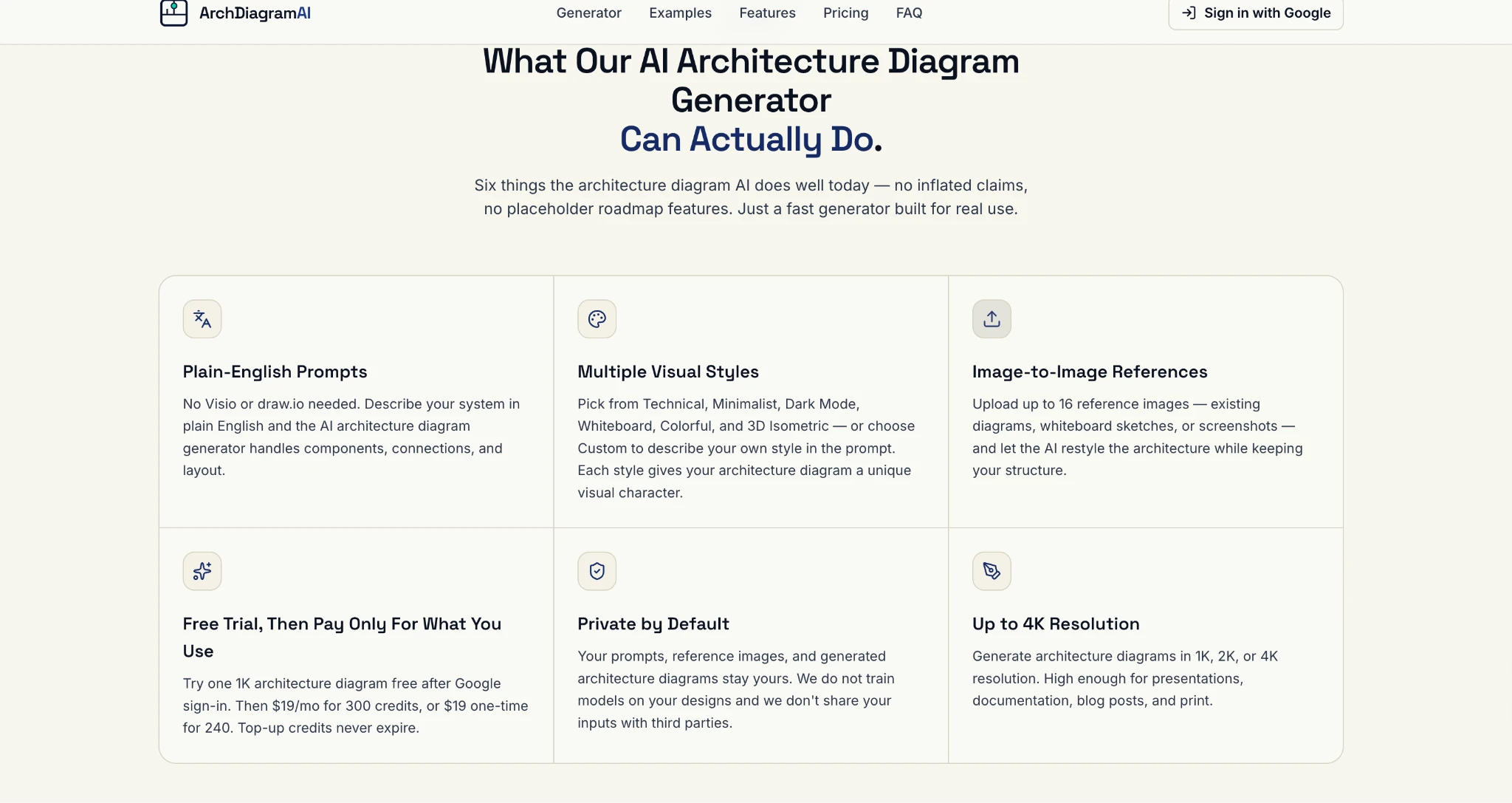Select the Plain-English Prompts heading
This screenshot has height=803, width=1512.
(x=275, y=372)
